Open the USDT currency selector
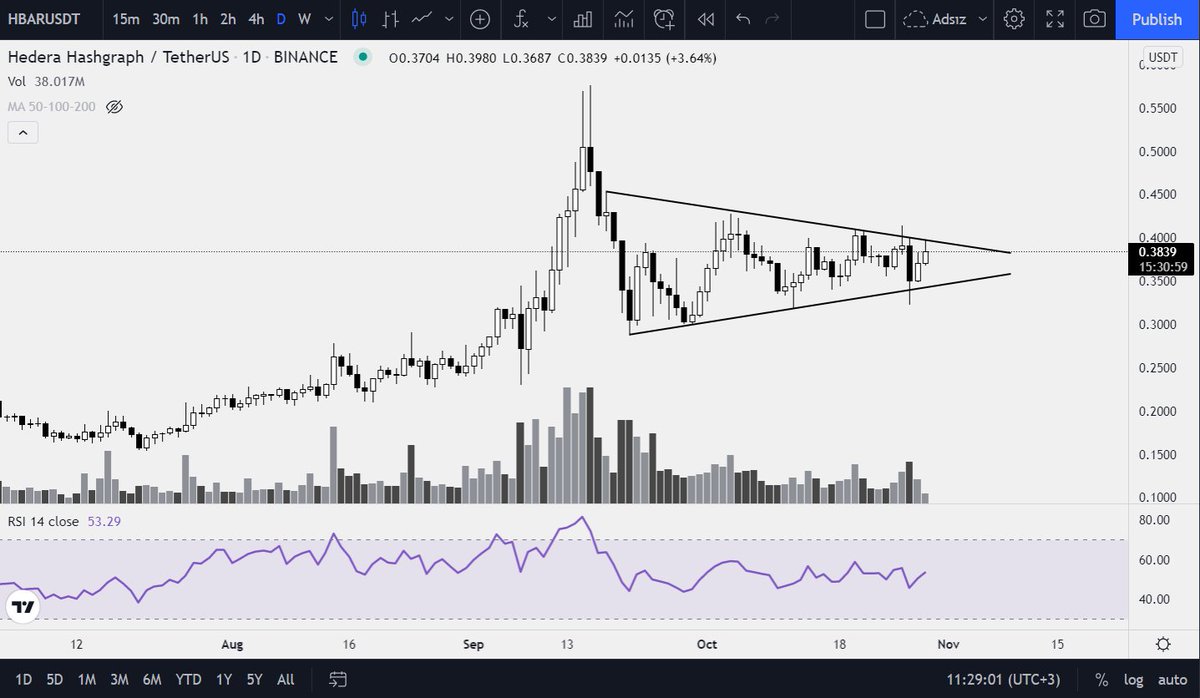1200x698 pixels. tap(1163, 57)
